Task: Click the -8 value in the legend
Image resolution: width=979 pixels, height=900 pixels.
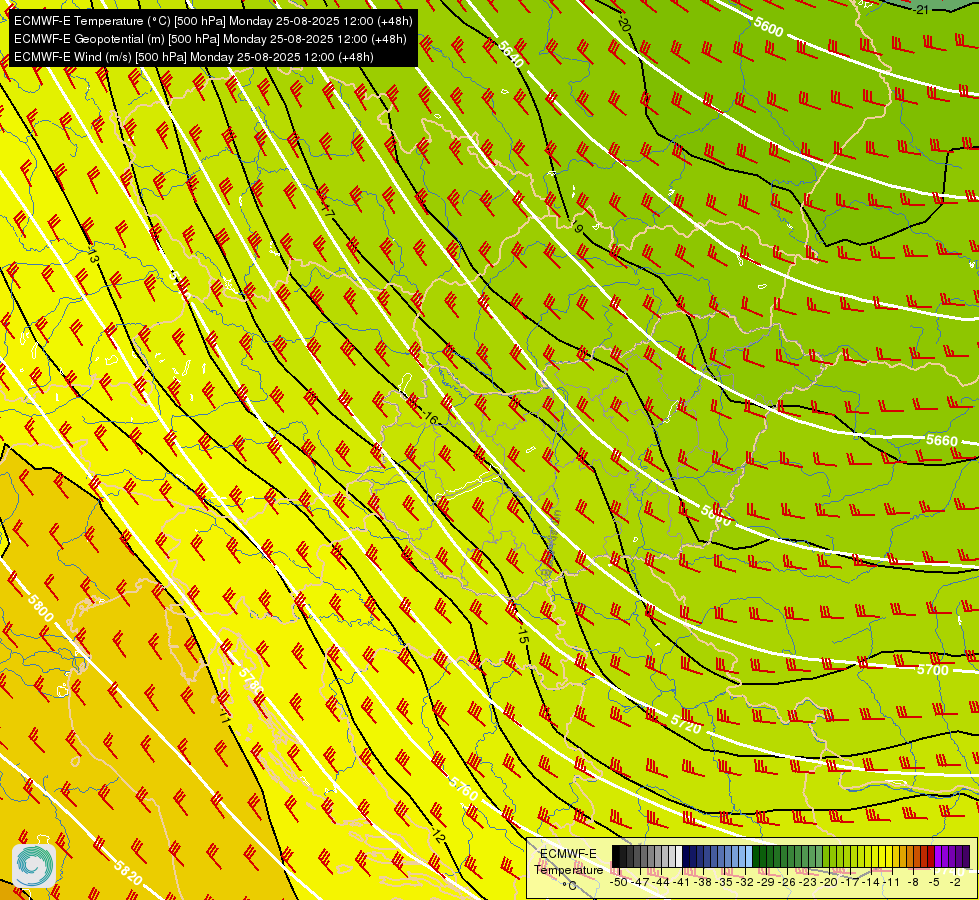Action: pos(913,882)
